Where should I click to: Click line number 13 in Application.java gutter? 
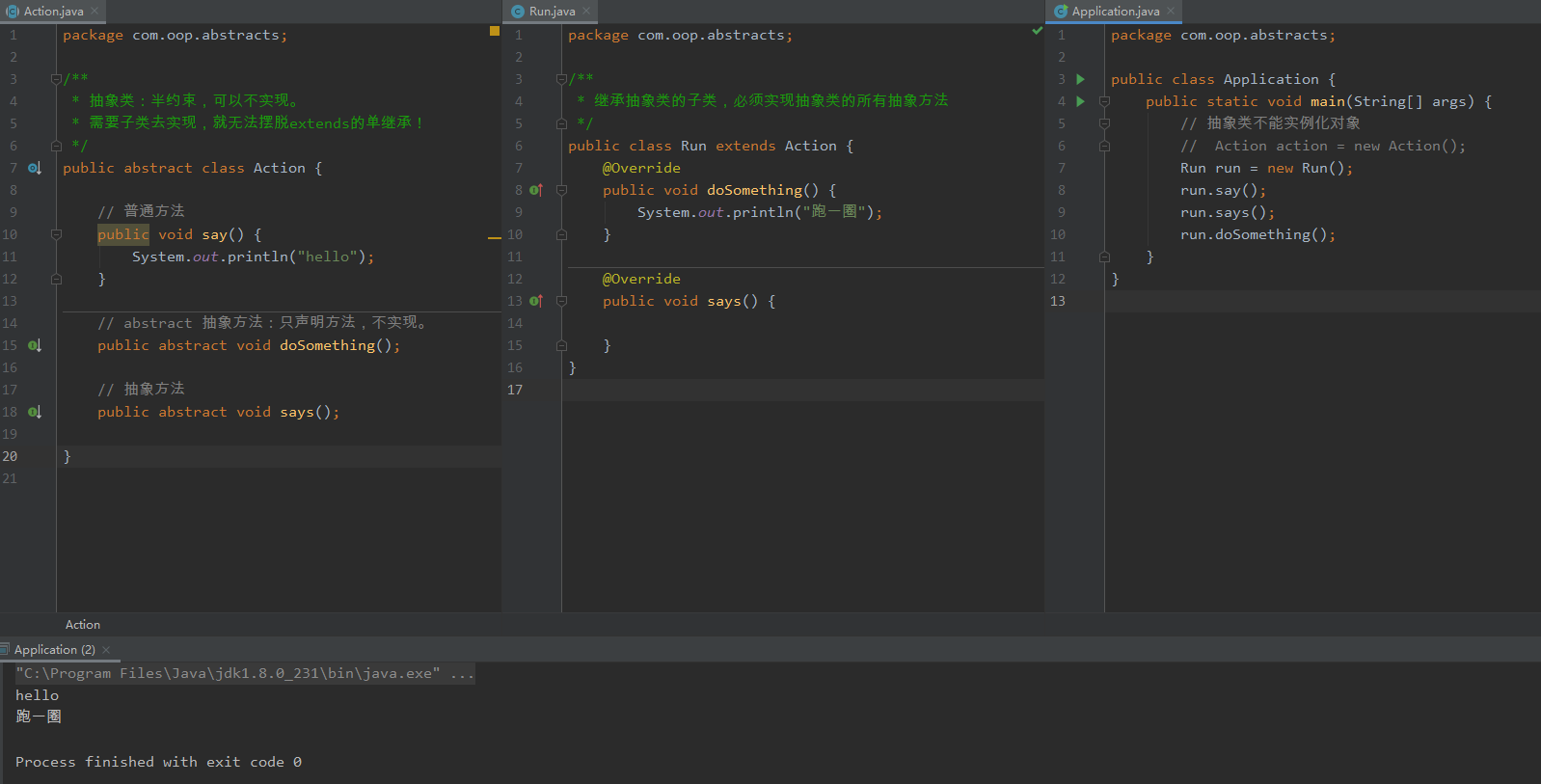1058,301
